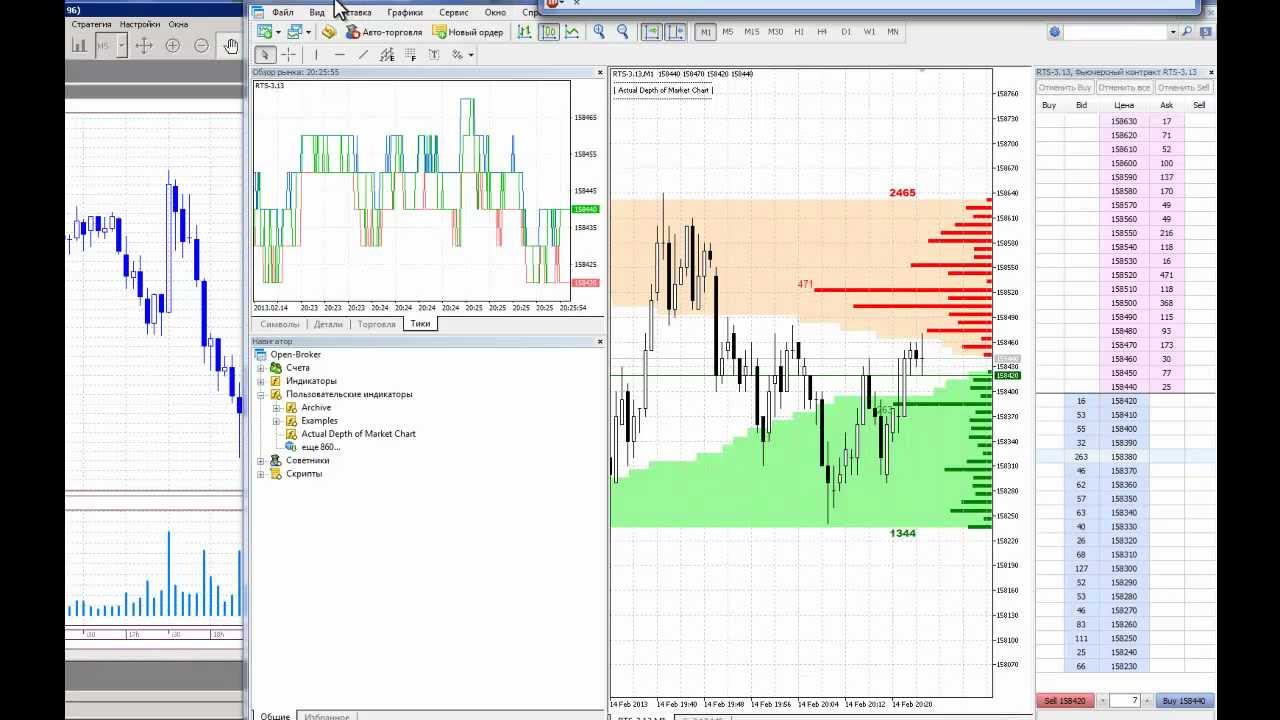Click the Market Watch toolbar icon
Image resolution: width=1280 pixels, height=720 pixels.
(328, 32)
